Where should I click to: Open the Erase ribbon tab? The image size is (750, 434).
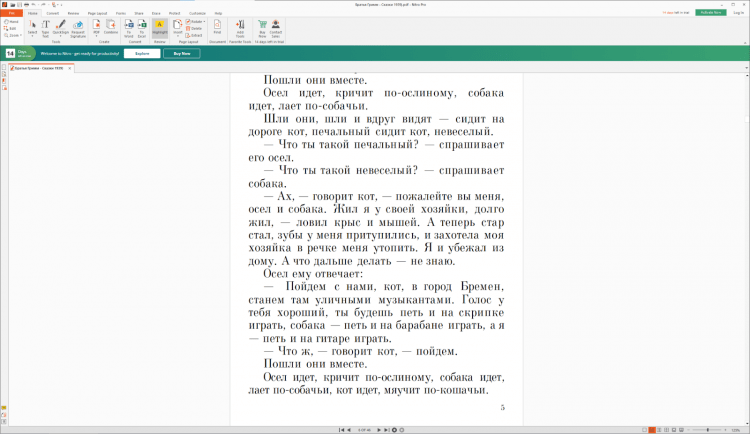[x=156, y=13]
